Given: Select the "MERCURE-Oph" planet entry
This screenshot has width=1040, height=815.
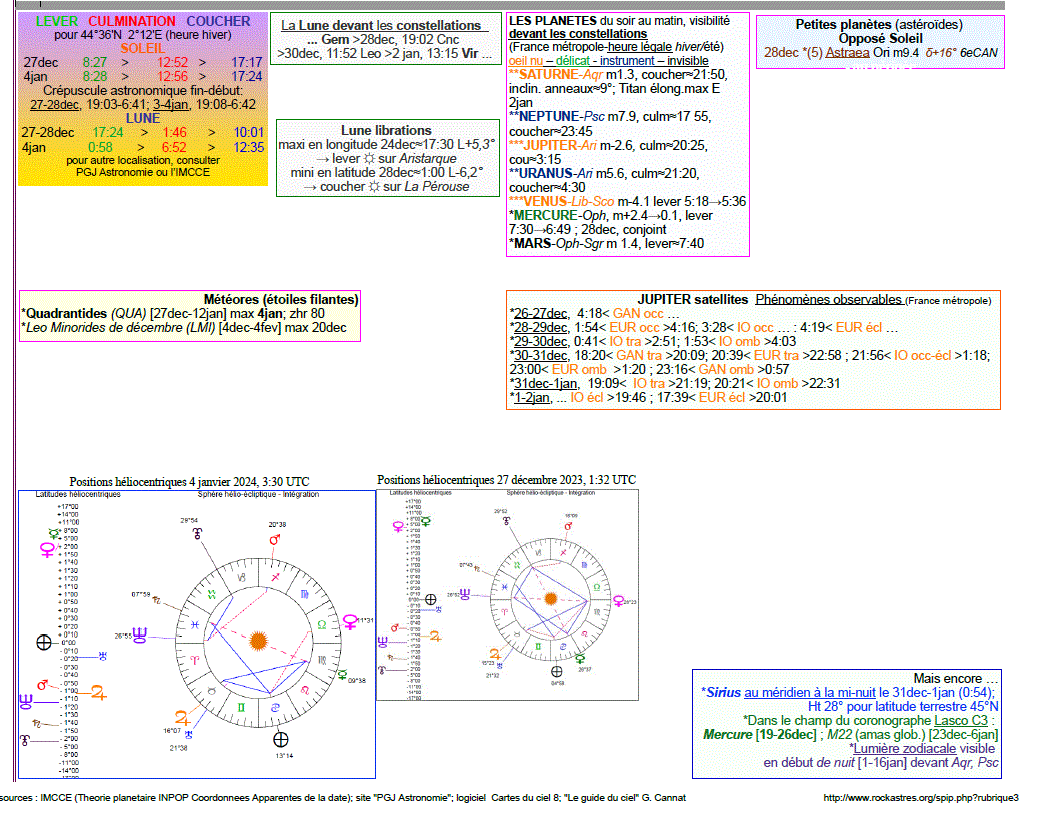Looking at the screenshot, I should (x=560, y=216).
